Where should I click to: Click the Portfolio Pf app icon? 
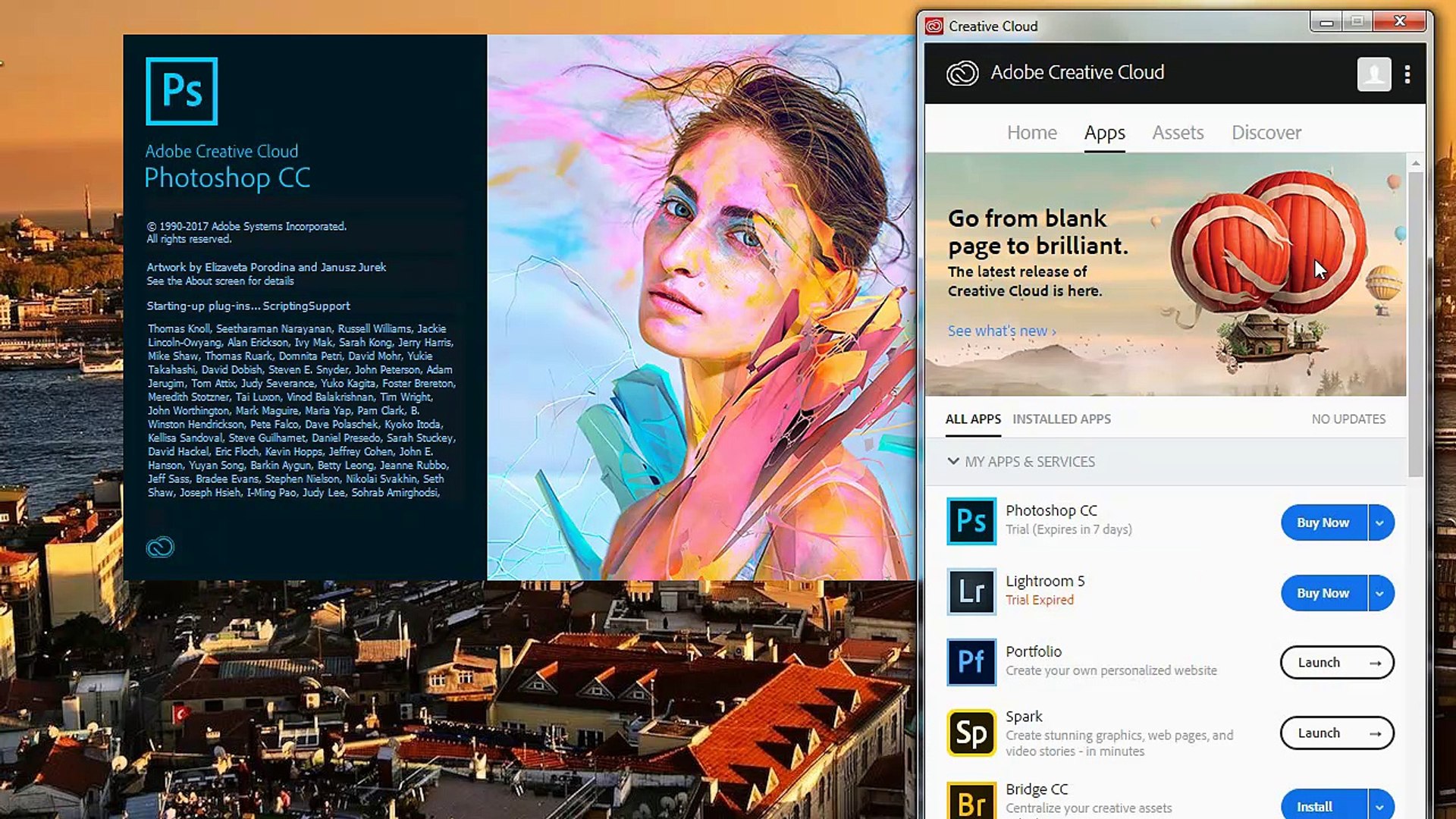click(x=971, y=662)
